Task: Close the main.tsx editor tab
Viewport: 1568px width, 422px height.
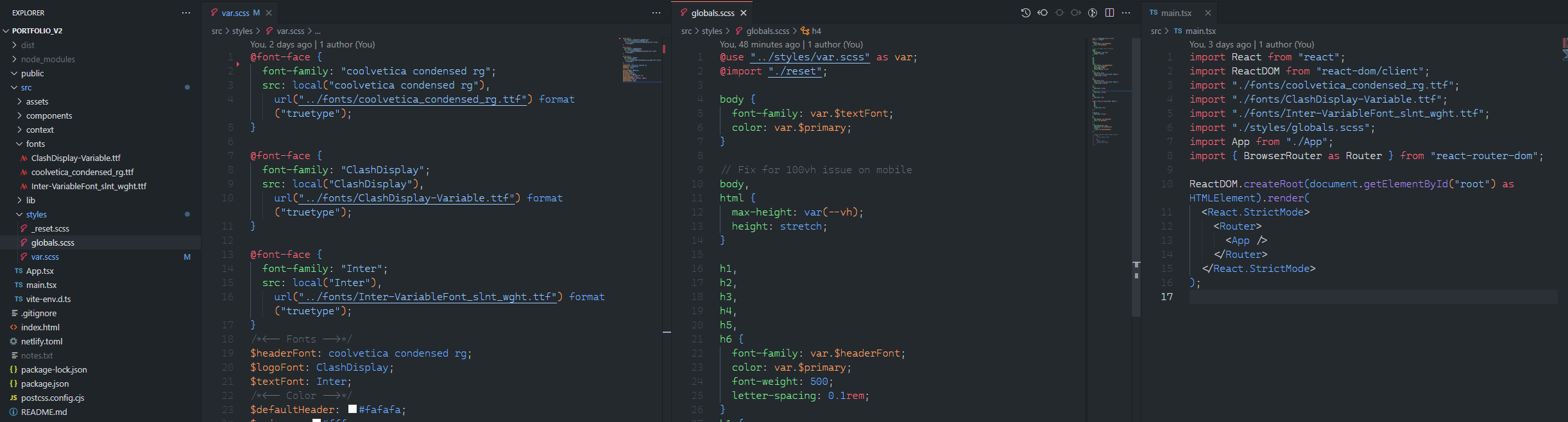Action: (1208, 13)
